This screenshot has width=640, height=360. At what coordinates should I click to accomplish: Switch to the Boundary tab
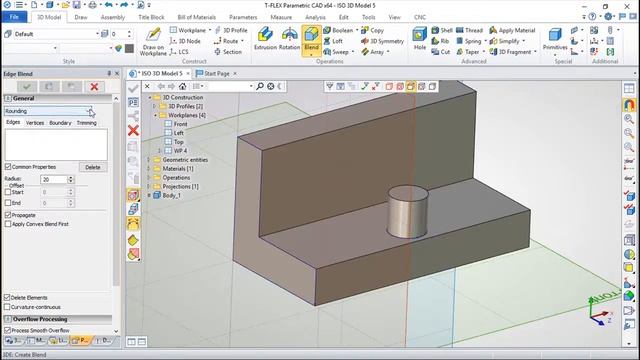click(x=60, y=122)
